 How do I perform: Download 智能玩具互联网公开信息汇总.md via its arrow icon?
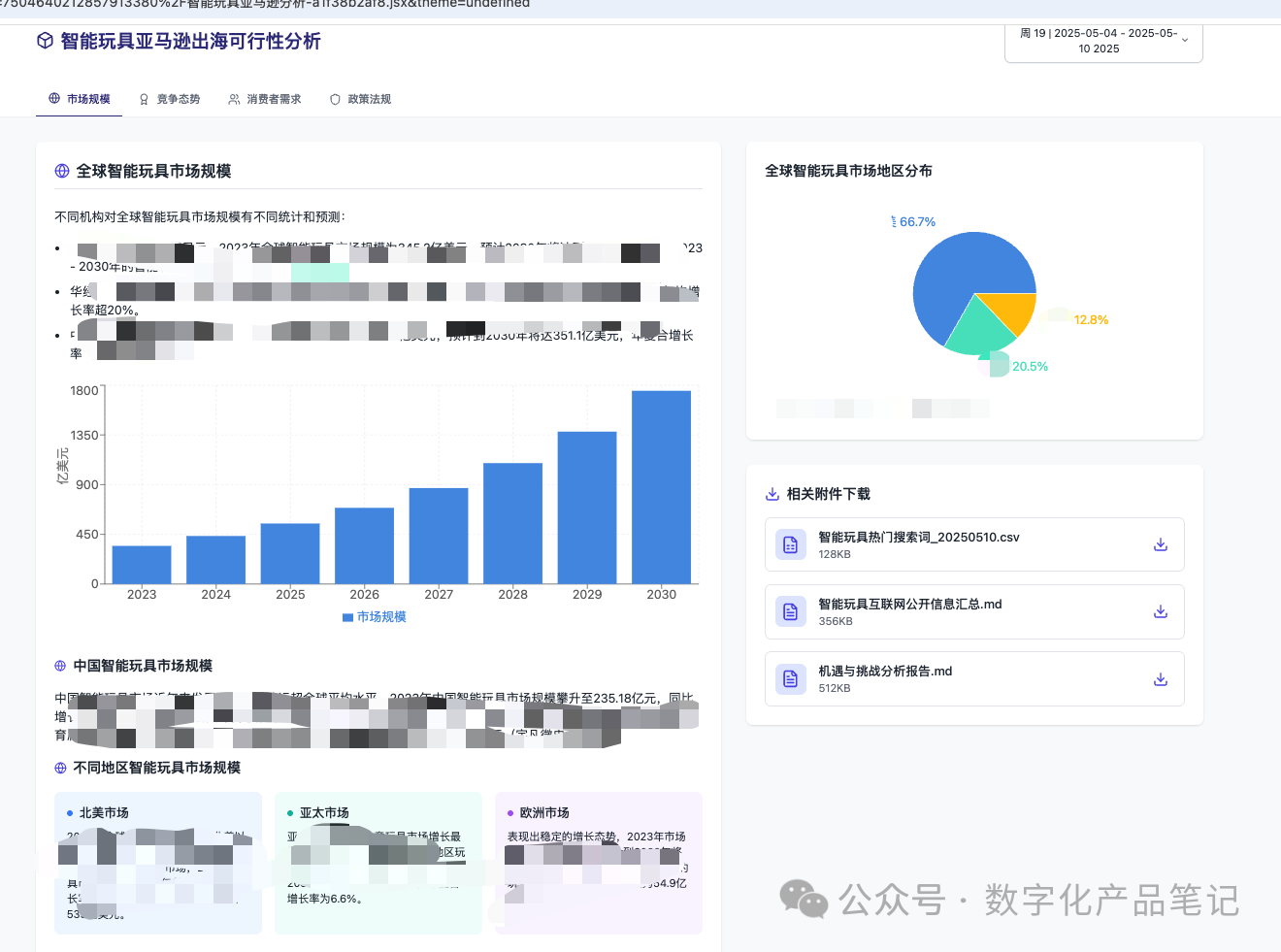[x=1160, y=611]
